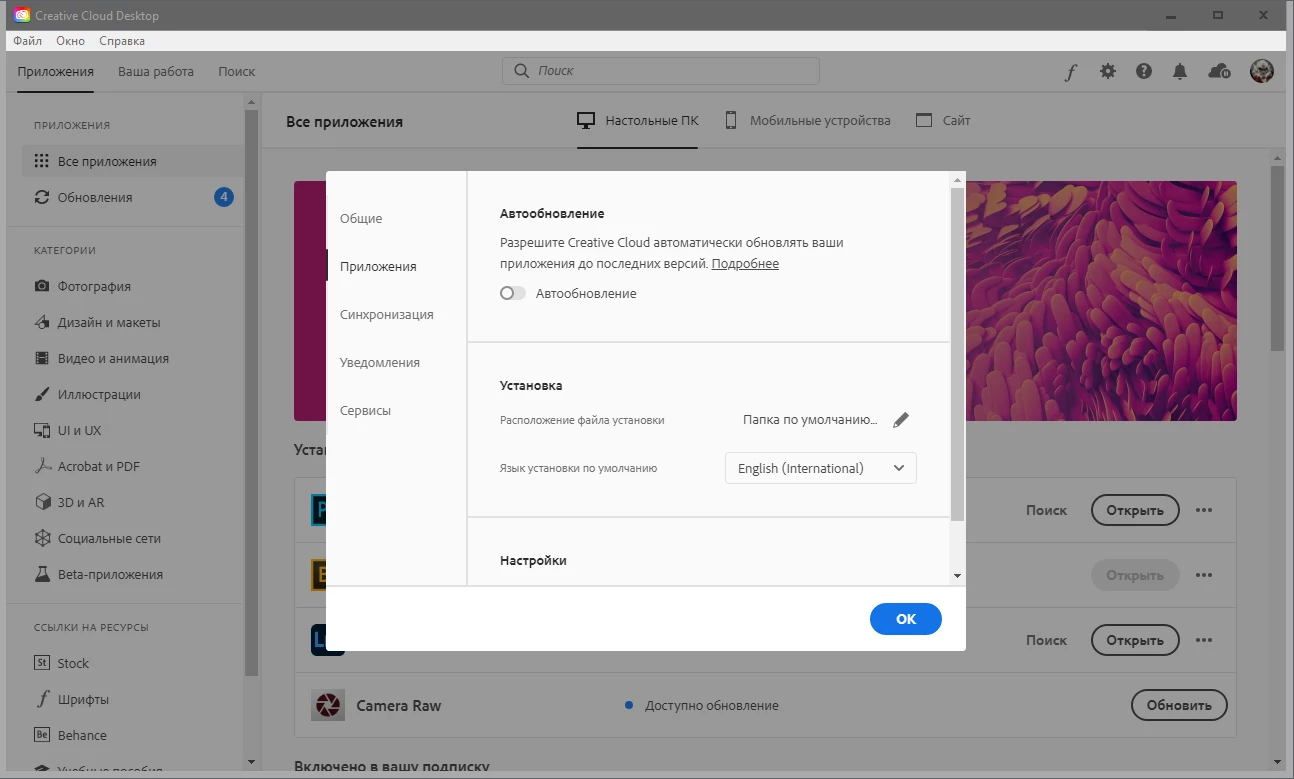Click the Camera Raw app icon
The height and width of the screenshot is (779, 1294).
coord(328,705)
